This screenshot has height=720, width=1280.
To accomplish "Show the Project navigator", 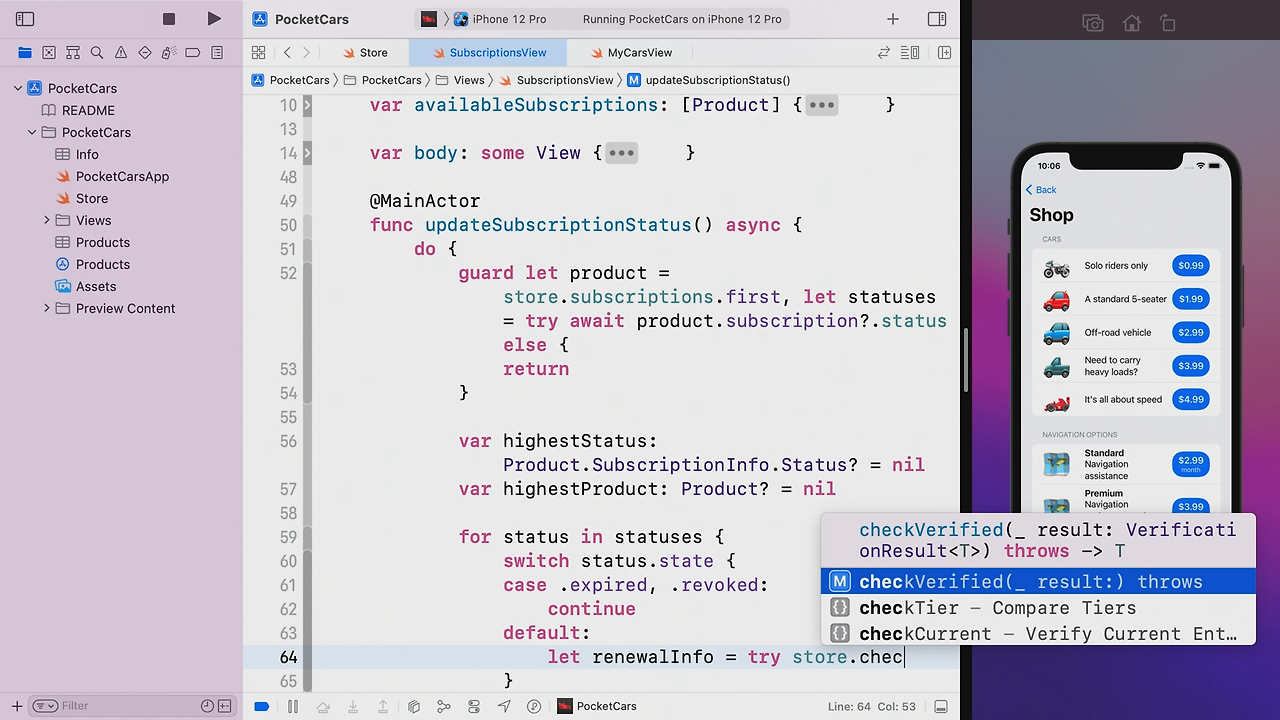I will click(25, 52).
